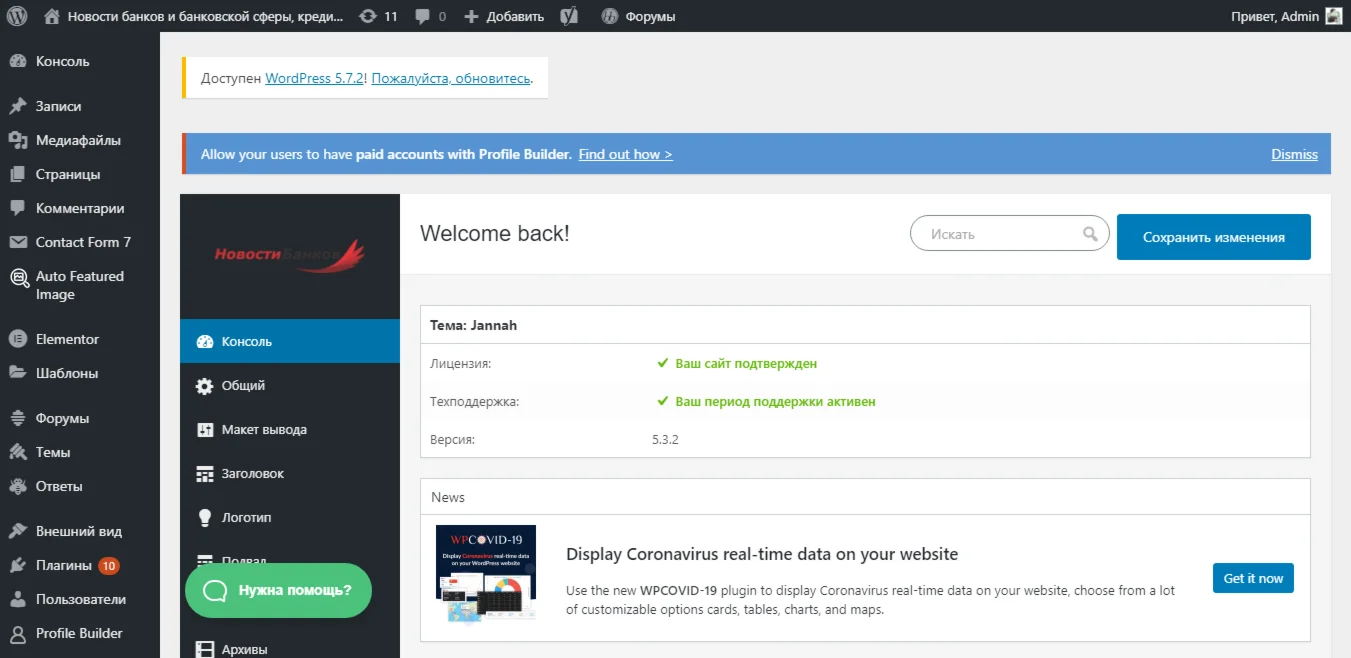Screen dimensions: 1351x658
Task: Follow the WordPress 5.7.2 link
Action: [315, 77]
